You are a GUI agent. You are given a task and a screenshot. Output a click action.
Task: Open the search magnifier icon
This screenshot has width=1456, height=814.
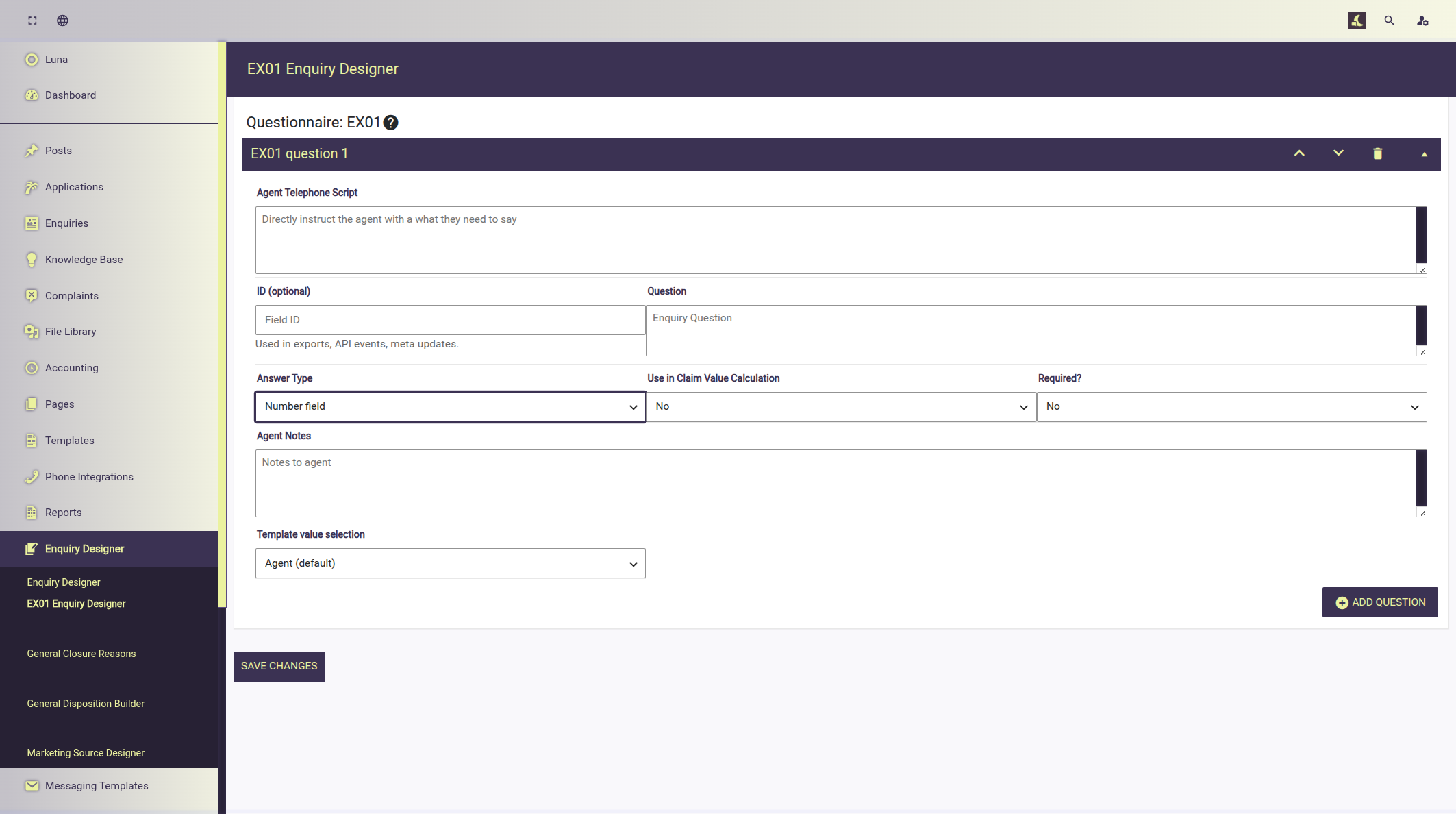coord(1389,21)
